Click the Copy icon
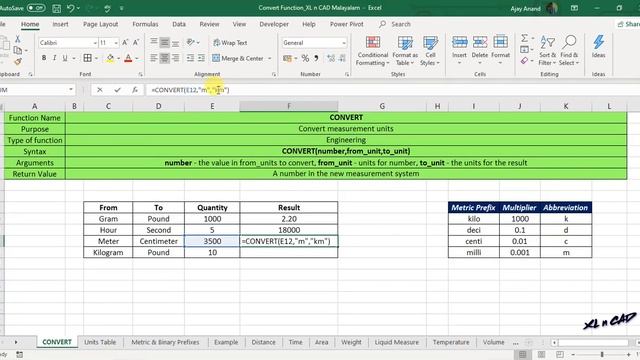The image size is (640, 360). 18,50
